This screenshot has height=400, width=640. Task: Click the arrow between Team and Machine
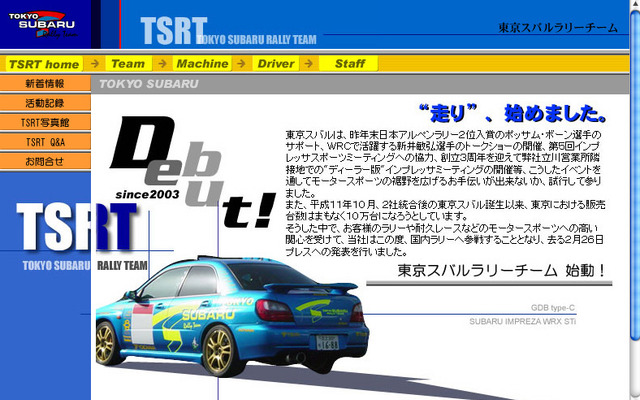162,64
